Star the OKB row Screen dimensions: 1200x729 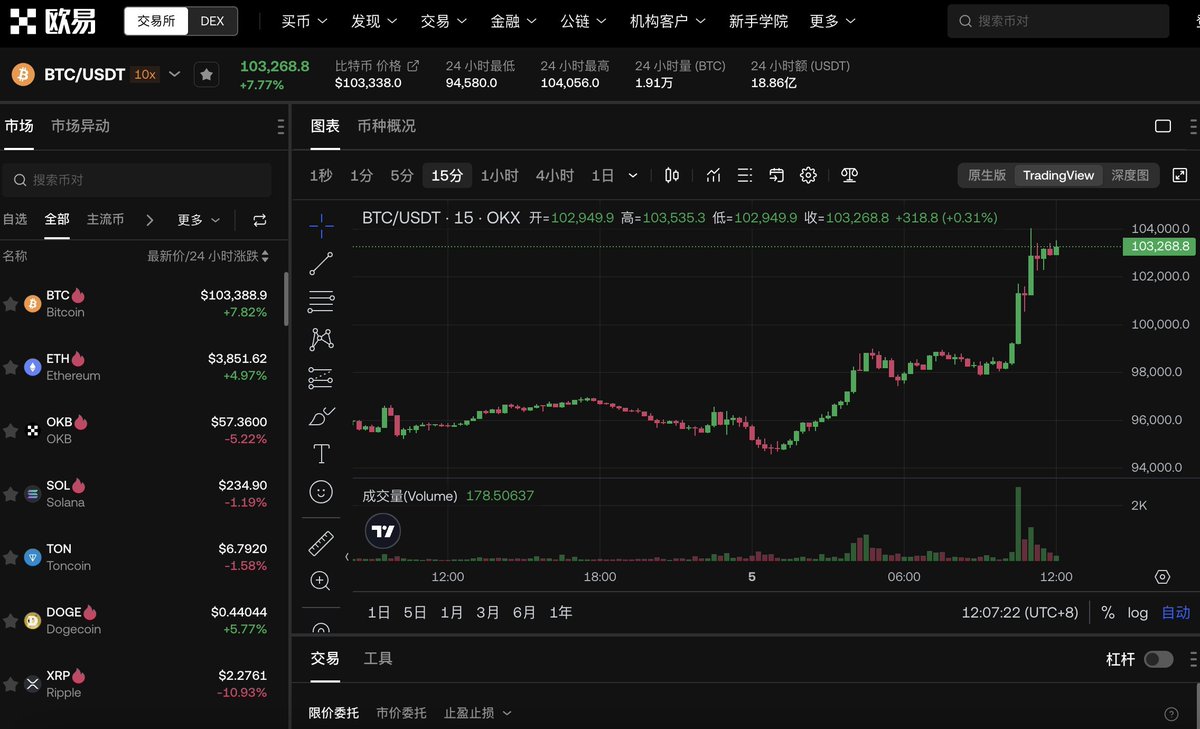[10, 431]
